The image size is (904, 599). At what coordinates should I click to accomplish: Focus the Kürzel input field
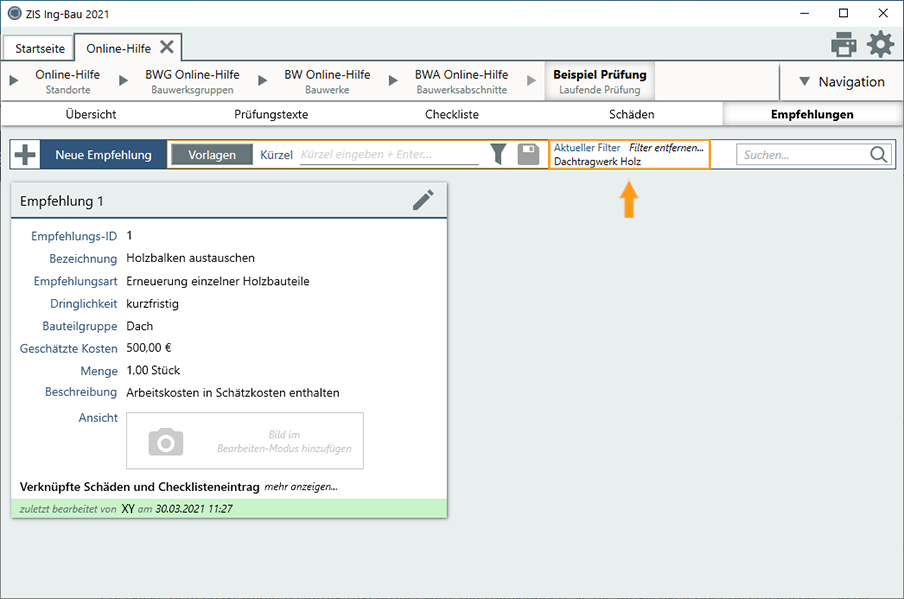pyautogui.click(x=389, y=155)
